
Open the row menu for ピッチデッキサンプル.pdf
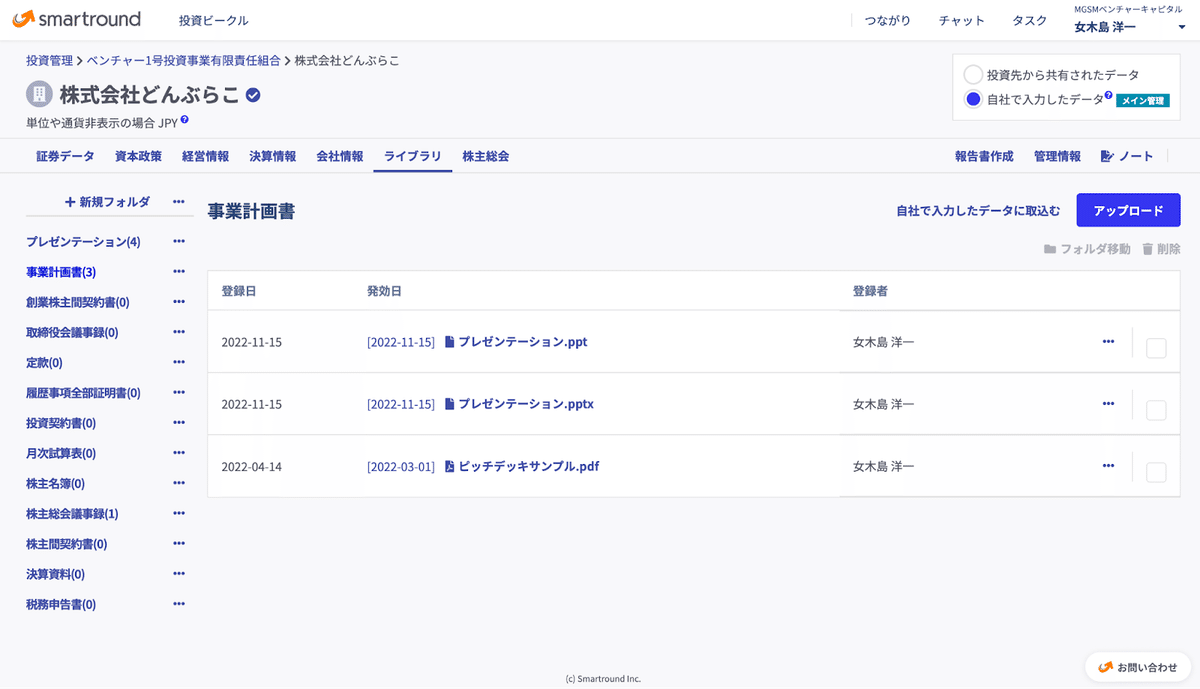1108,466
